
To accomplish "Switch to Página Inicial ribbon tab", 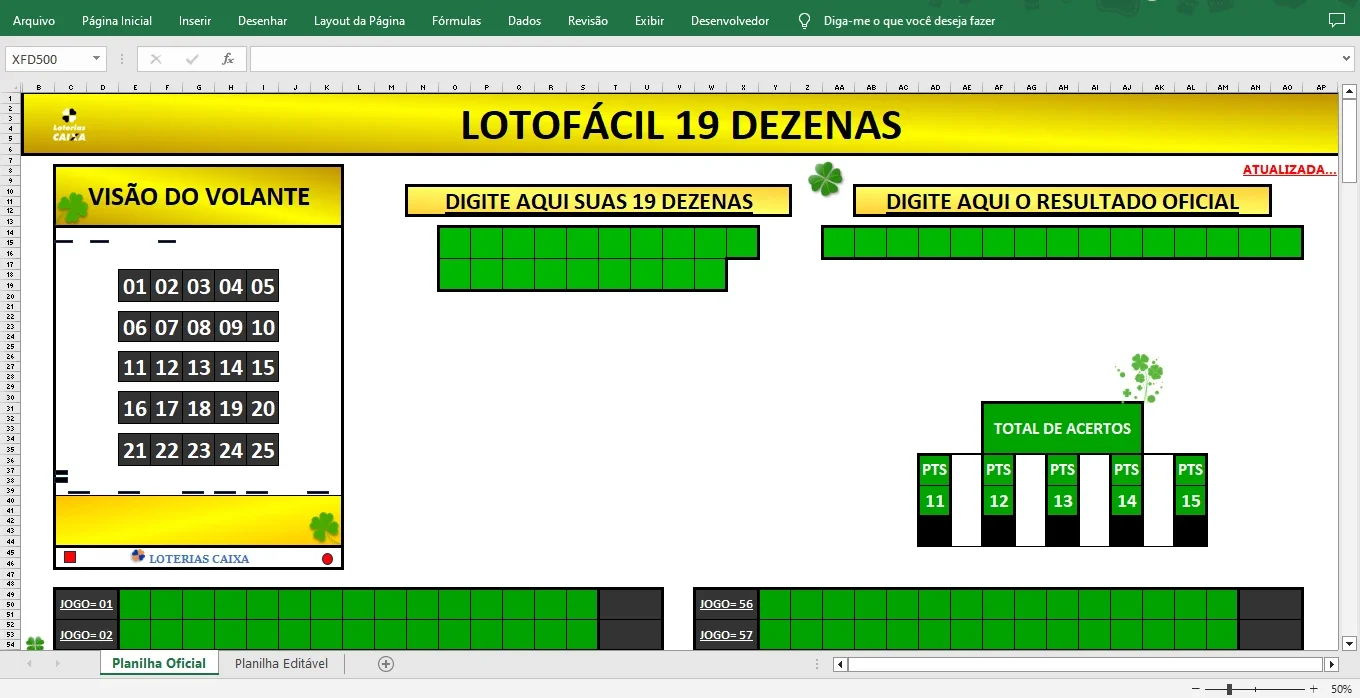I will [x=117, y=20].
